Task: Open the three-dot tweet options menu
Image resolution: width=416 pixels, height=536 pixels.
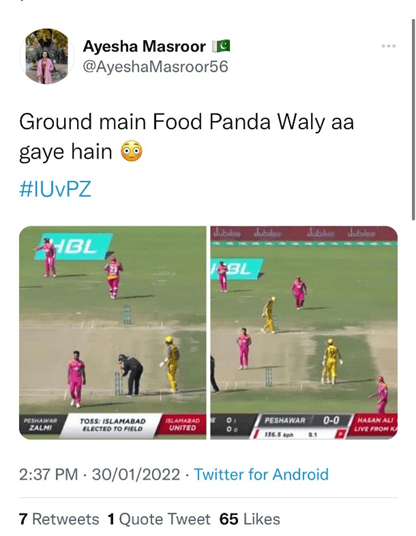Action: coord(389,46)
